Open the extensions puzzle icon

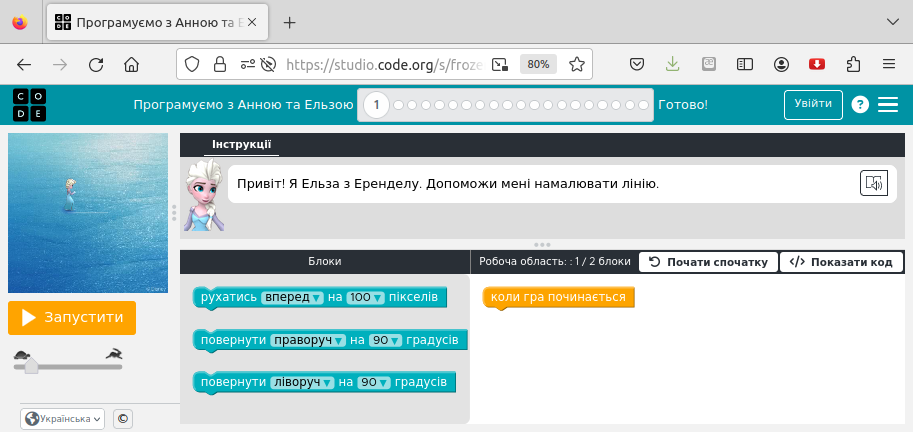[853, 64]
